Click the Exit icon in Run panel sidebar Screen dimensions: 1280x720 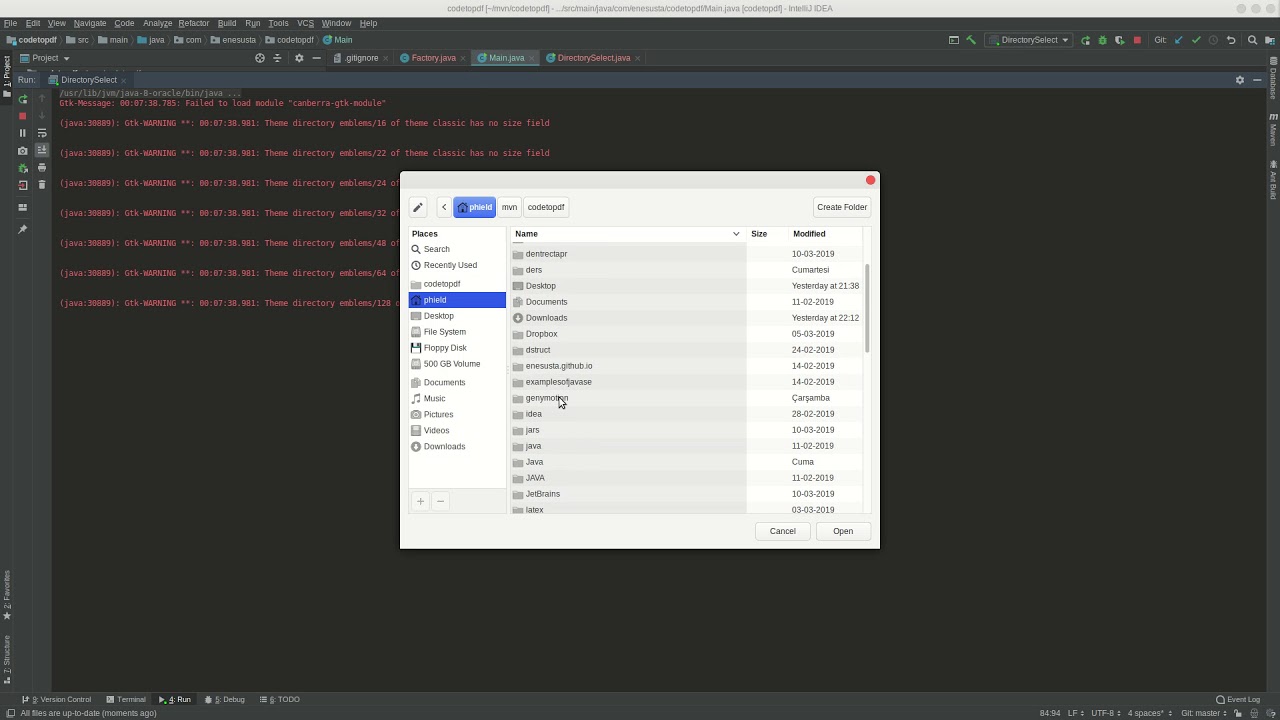tap(22, 185)
